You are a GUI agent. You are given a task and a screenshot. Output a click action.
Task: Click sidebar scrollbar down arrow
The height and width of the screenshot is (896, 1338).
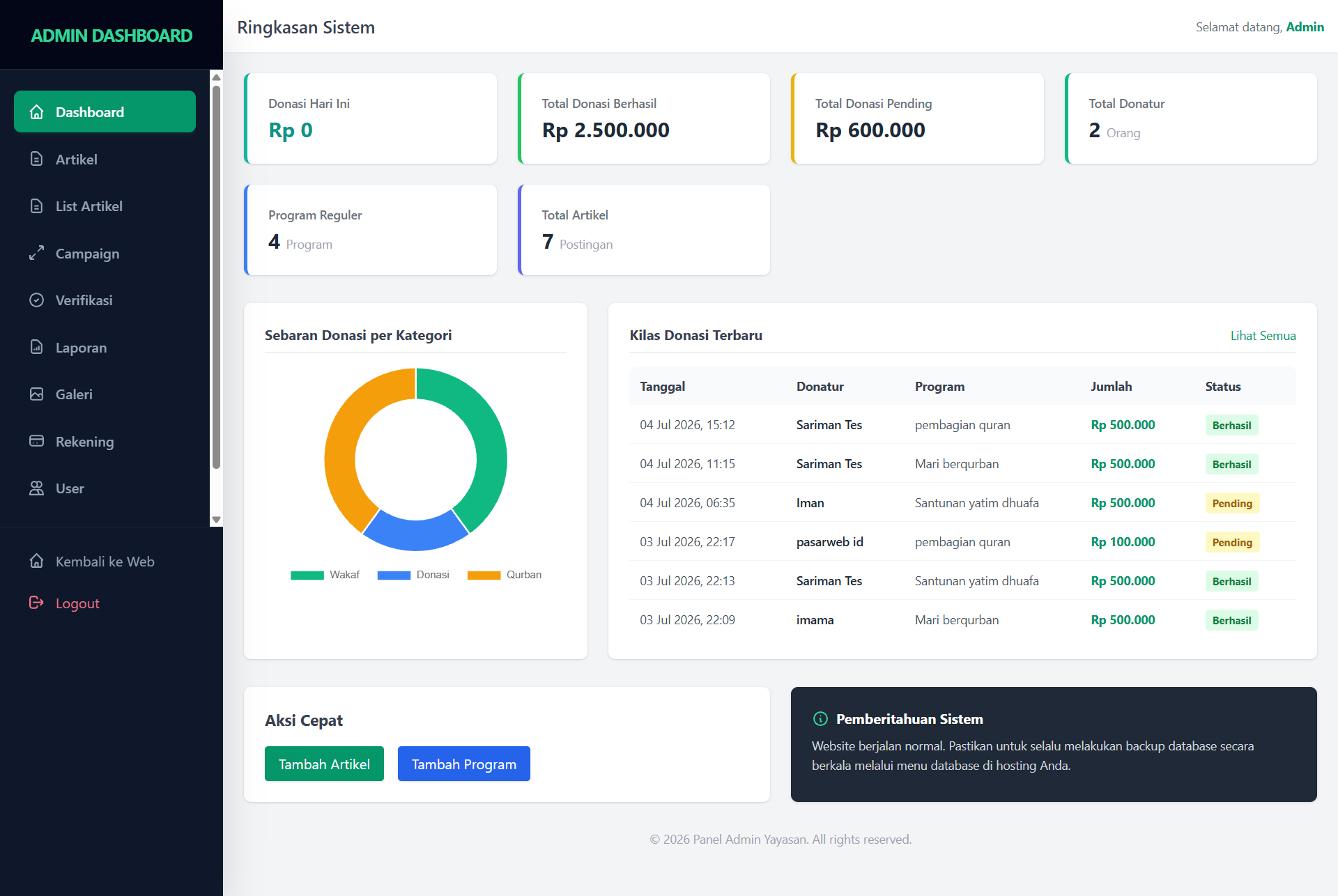(x=216, y=520)
